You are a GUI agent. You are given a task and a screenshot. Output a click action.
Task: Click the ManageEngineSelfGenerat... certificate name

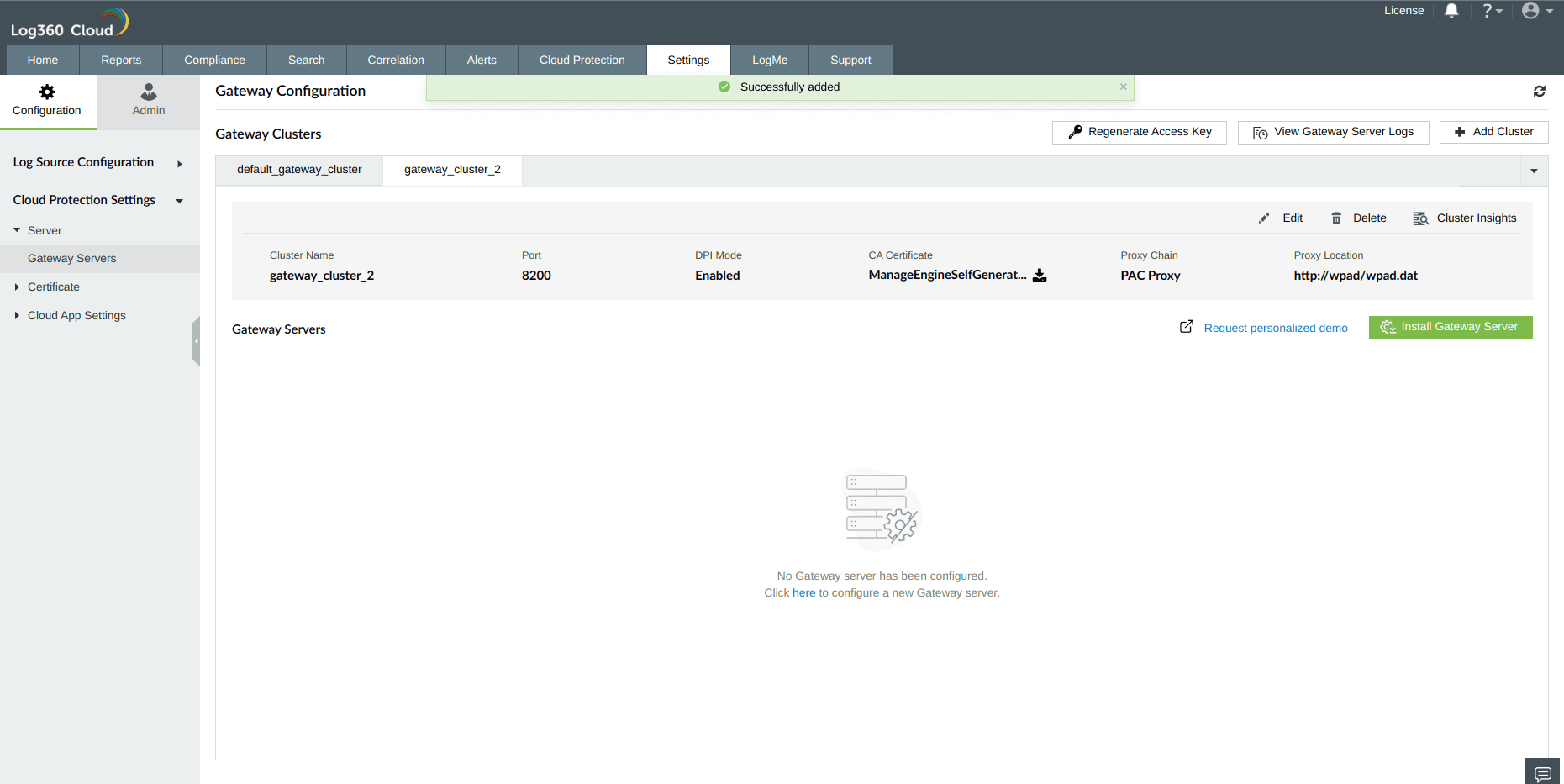point(948,275)
